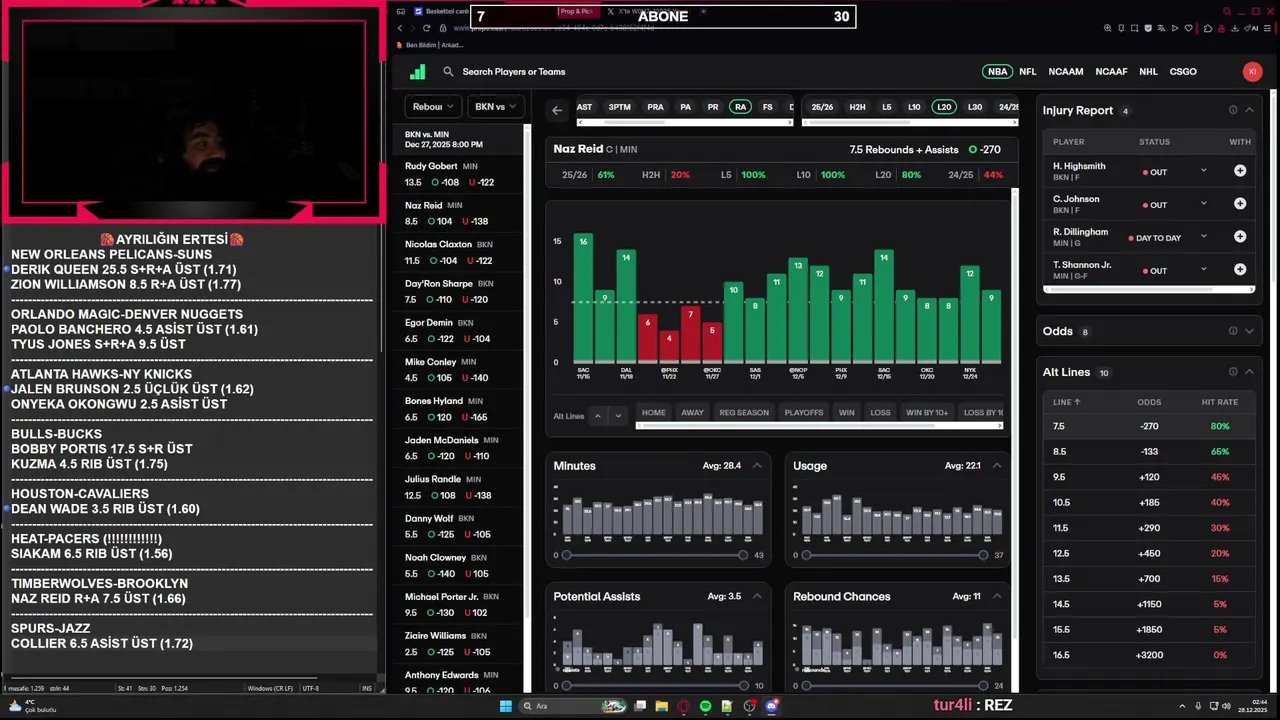Click Alt Lines panel info icon
Image resolution: width=1280 pixels, height=720 pixels.
tap(1233, 372)
